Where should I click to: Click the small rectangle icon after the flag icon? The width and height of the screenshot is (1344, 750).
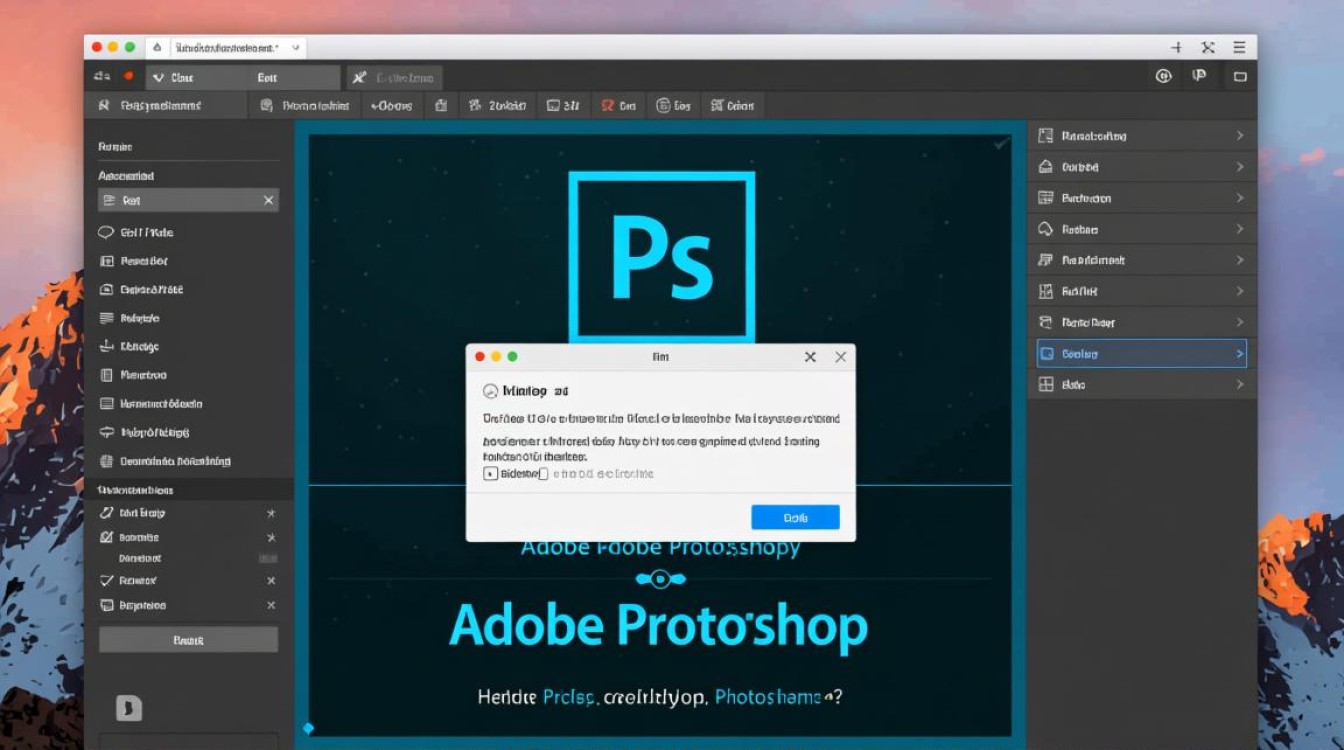[x=1240, y=76]
